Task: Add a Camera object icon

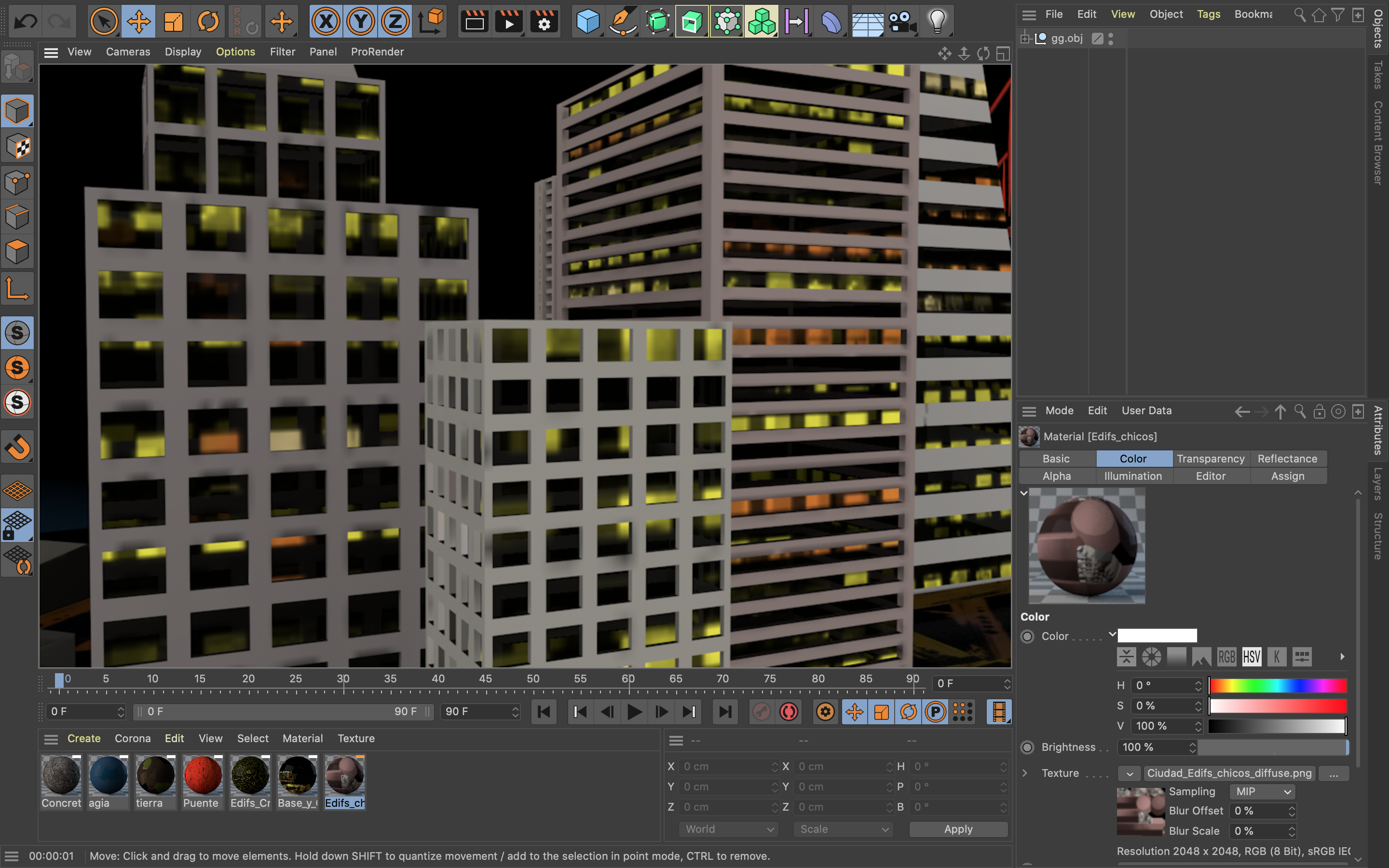Action: point(902,22)
